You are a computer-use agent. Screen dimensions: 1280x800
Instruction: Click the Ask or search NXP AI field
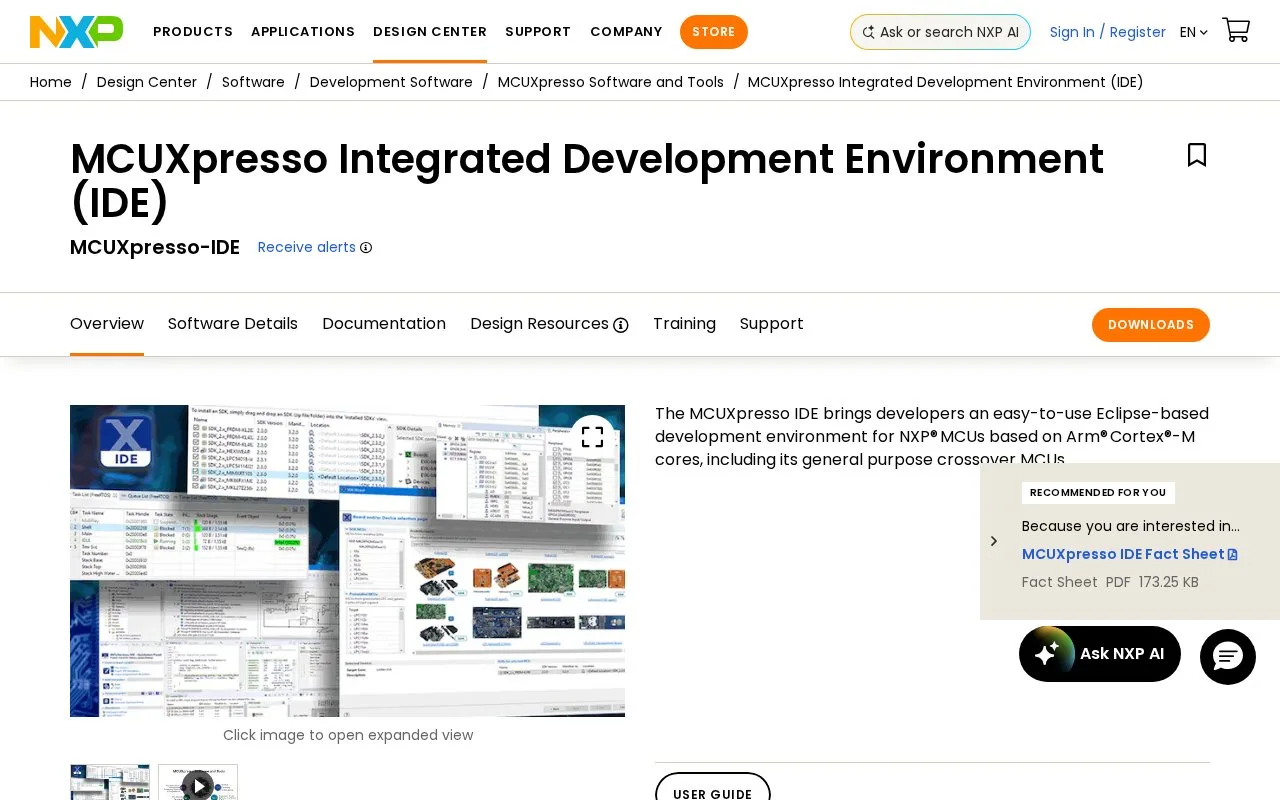click(x=940, y=32)
